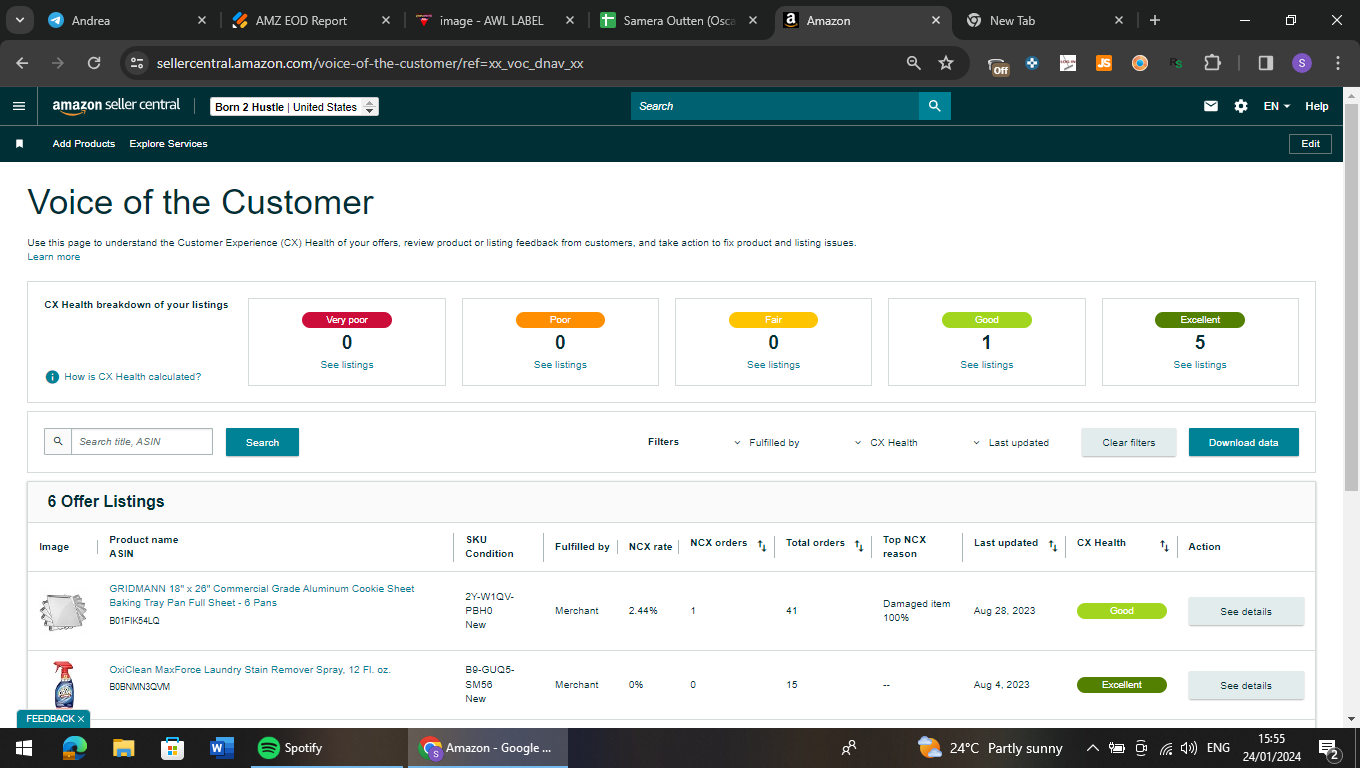Sort listings by Last updated column

pyautogui.click(x=1053, y=546)
